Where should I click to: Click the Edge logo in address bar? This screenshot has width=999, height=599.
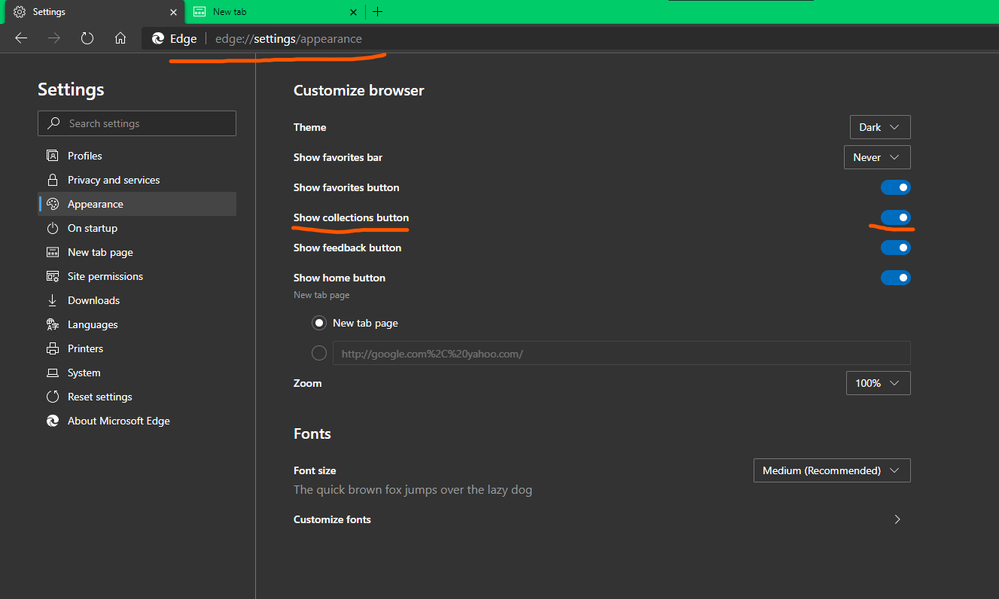(158, 39)
